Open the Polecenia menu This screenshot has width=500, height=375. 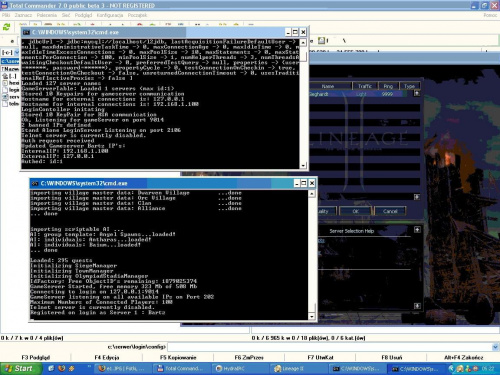(x=47, y=15)
